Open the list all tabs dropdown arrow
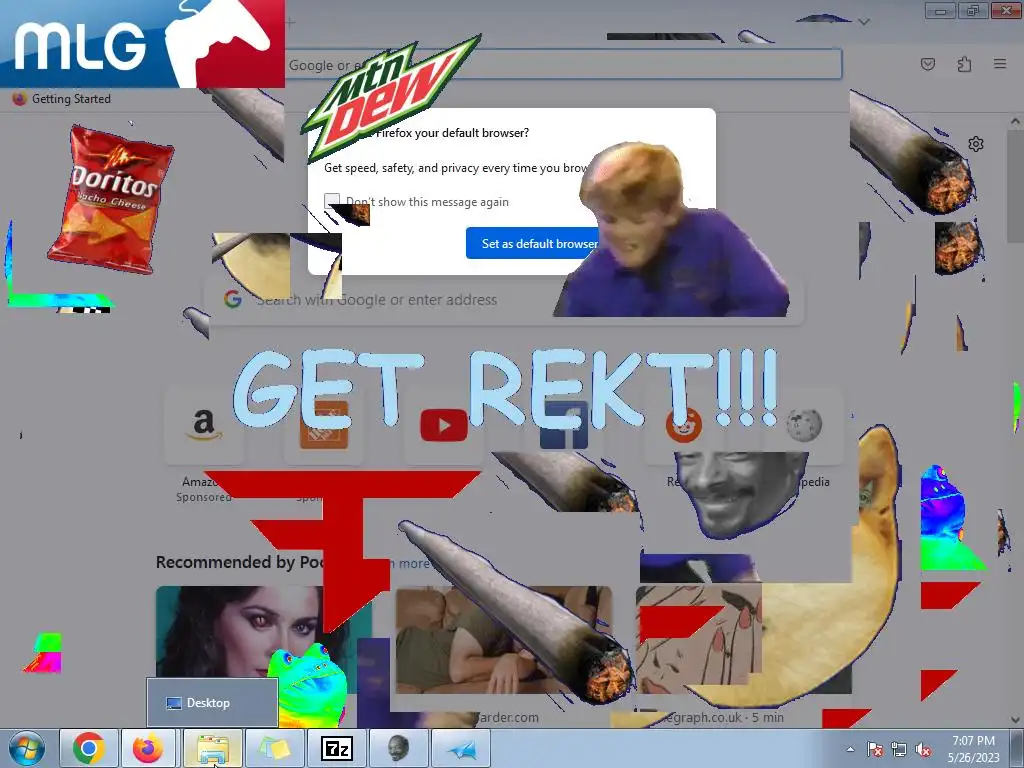1024x768 pixels. coord(863,22)
